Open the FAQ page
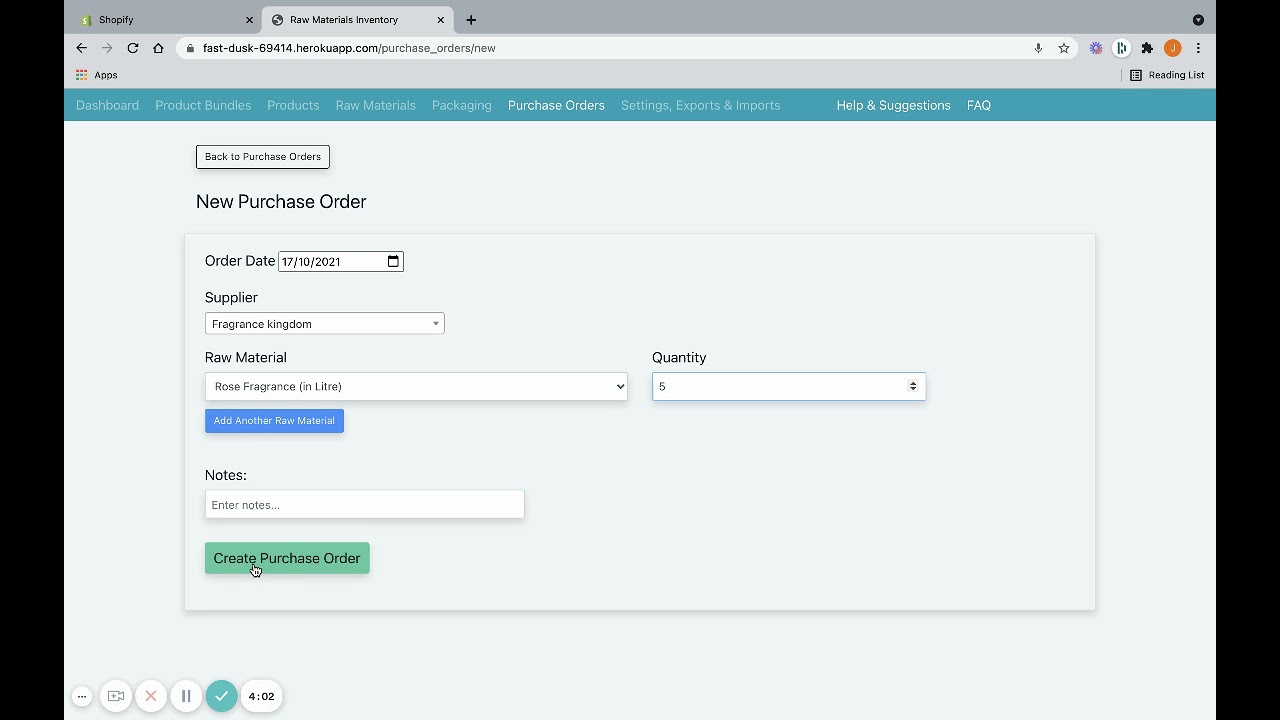Viewport: 1280px width, 720px height. coord(979,105)
